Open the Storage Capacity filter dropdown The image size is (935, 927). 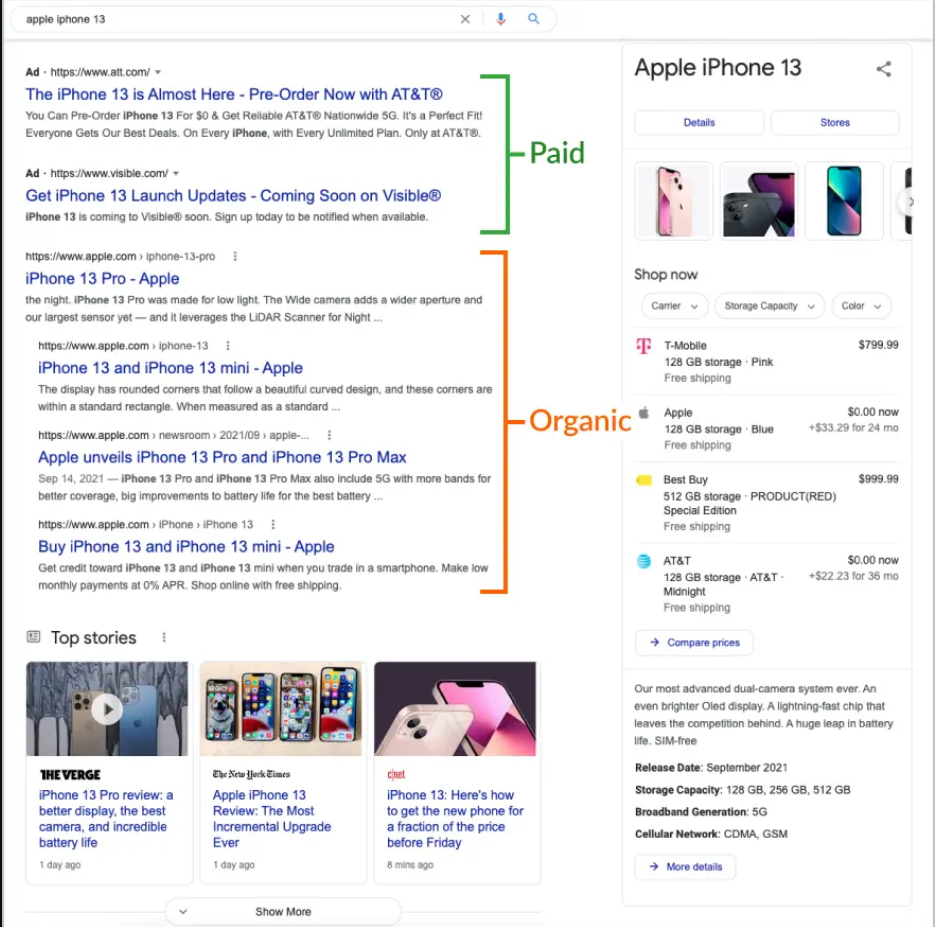(x=768, y=306)
